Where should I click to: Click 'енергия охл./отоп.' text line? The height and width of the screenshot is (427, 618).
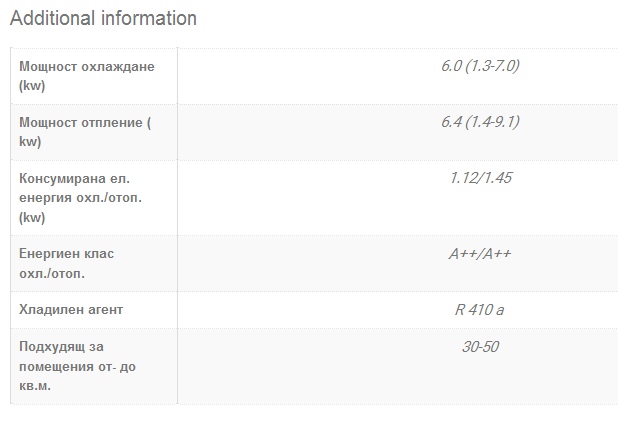pos(80,198)
